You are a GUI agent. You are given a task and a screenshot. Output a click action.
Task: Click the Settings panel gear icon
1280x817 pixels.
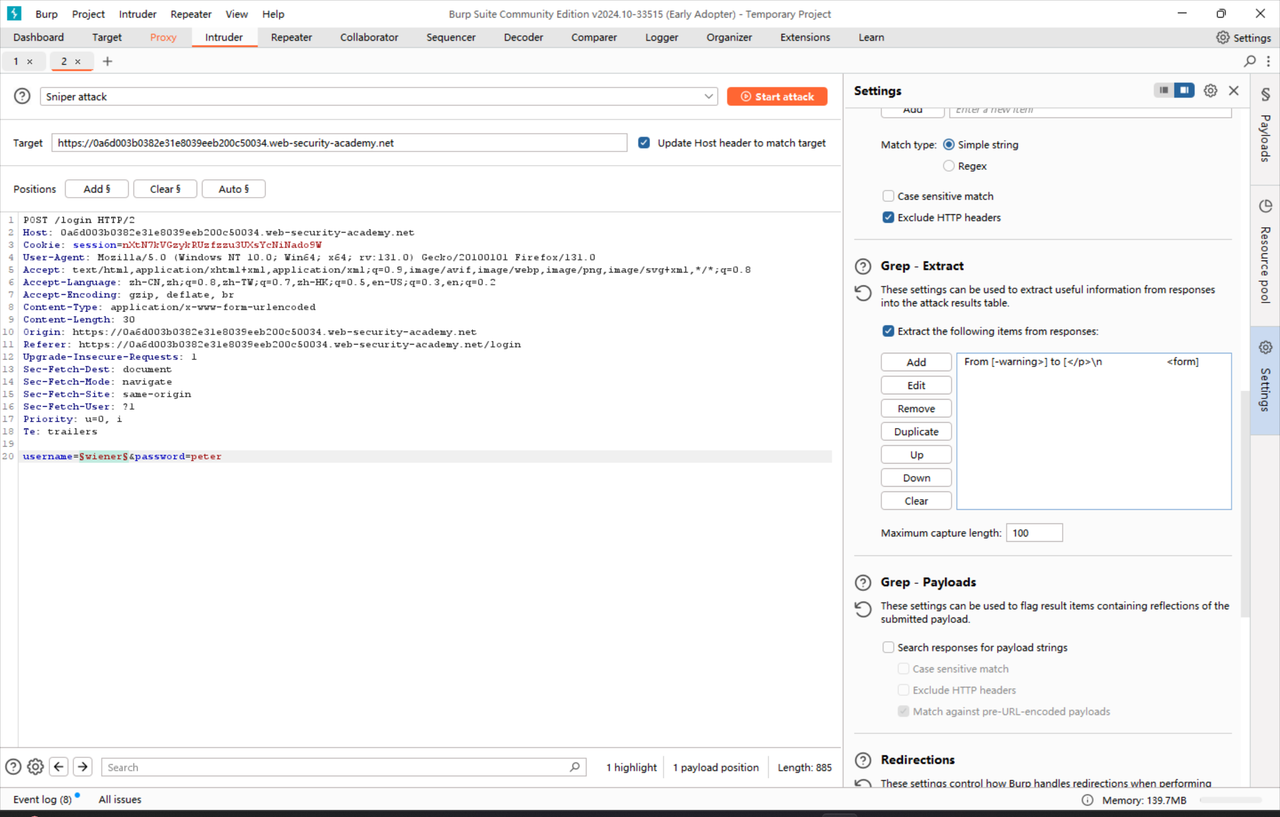coord(1210,90)
